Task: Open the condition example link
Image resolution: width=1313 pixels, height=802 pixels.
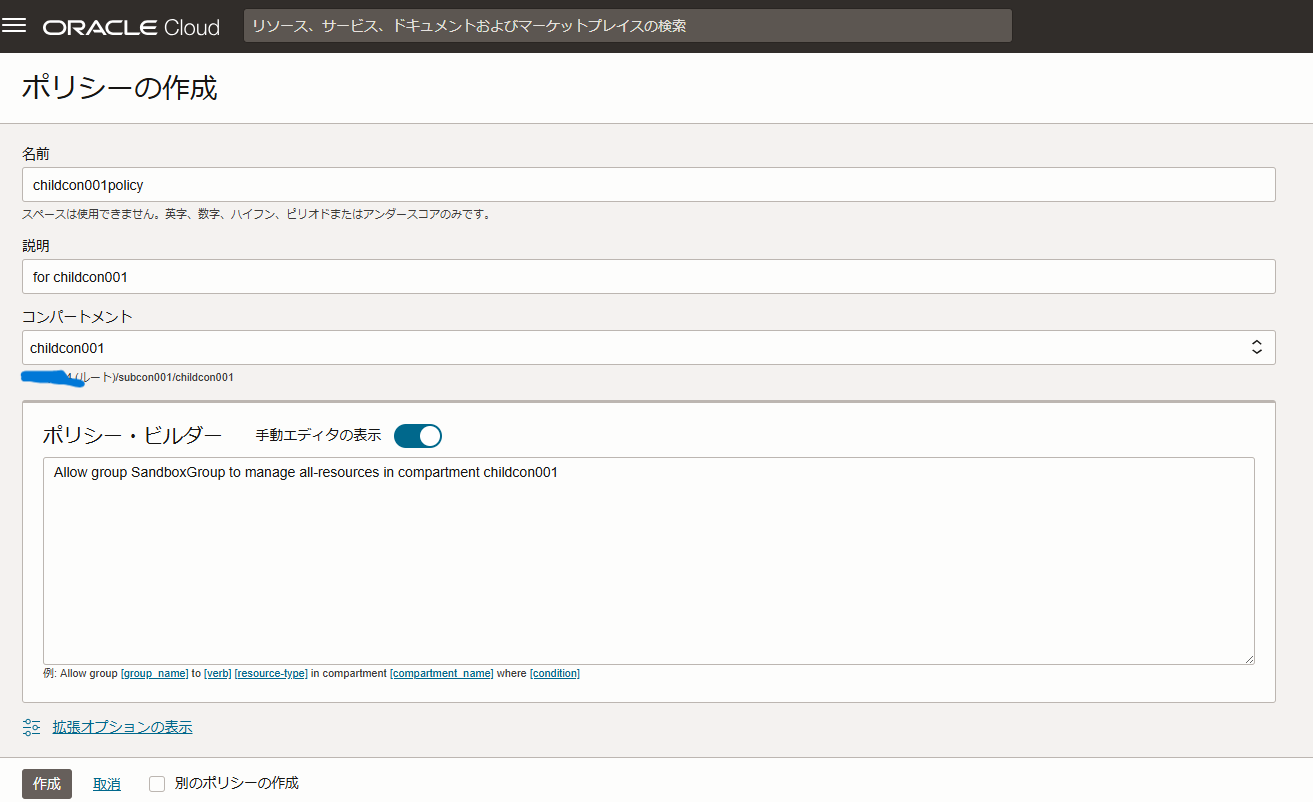Action: 555,674
